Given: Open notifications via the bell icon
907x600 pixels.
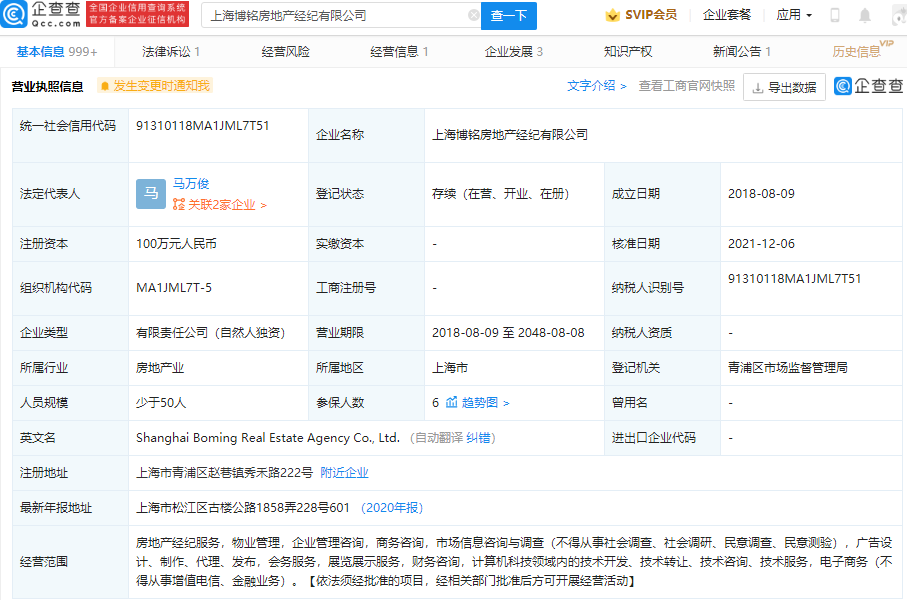Looking at the screenshot, I should tap(864, 15).
